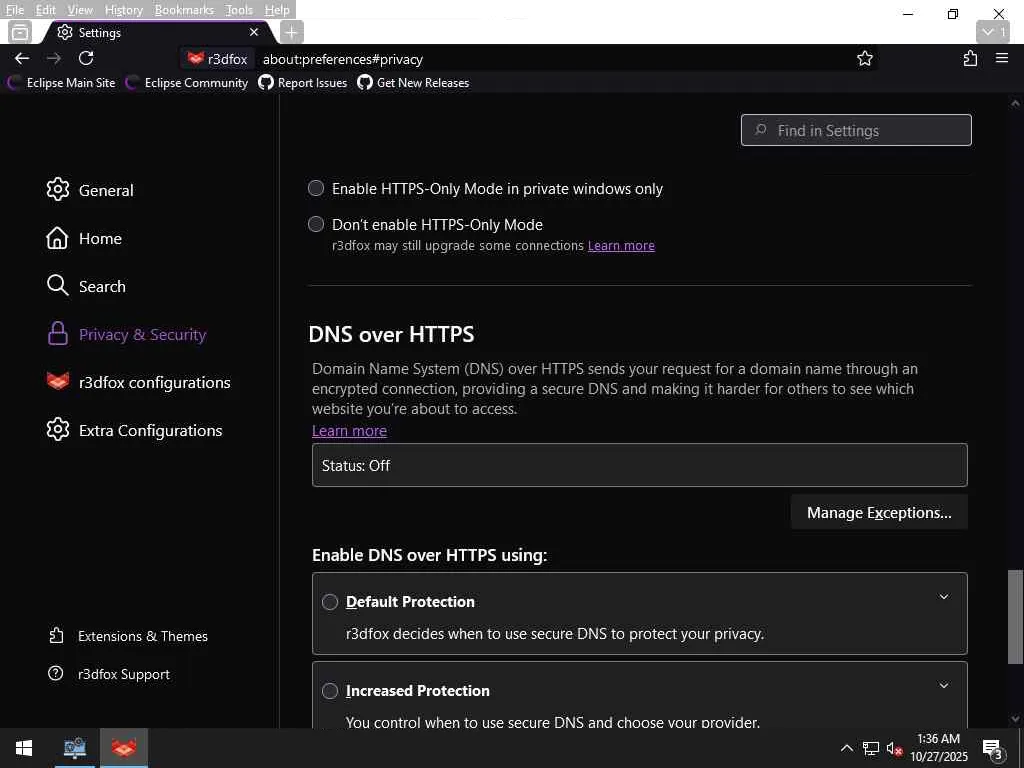The image size is (1024, 768).
Task: Open the extensions puzzle icon
Action: (x=970, y=59)
